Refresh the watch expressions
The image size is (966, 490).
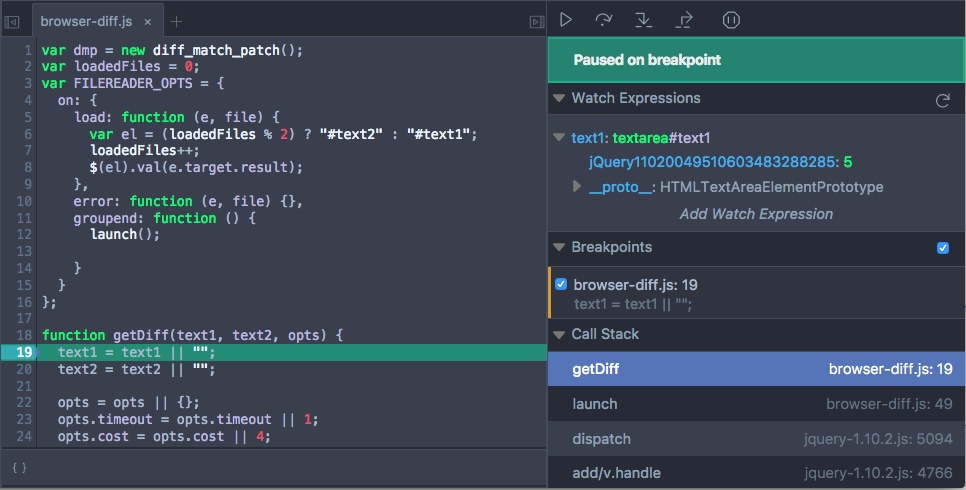(941, 100)
